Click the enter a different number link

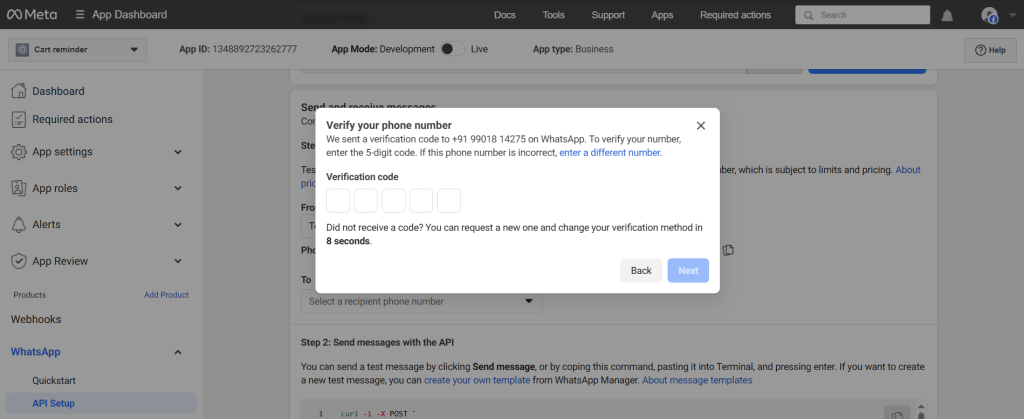point(610,153)
